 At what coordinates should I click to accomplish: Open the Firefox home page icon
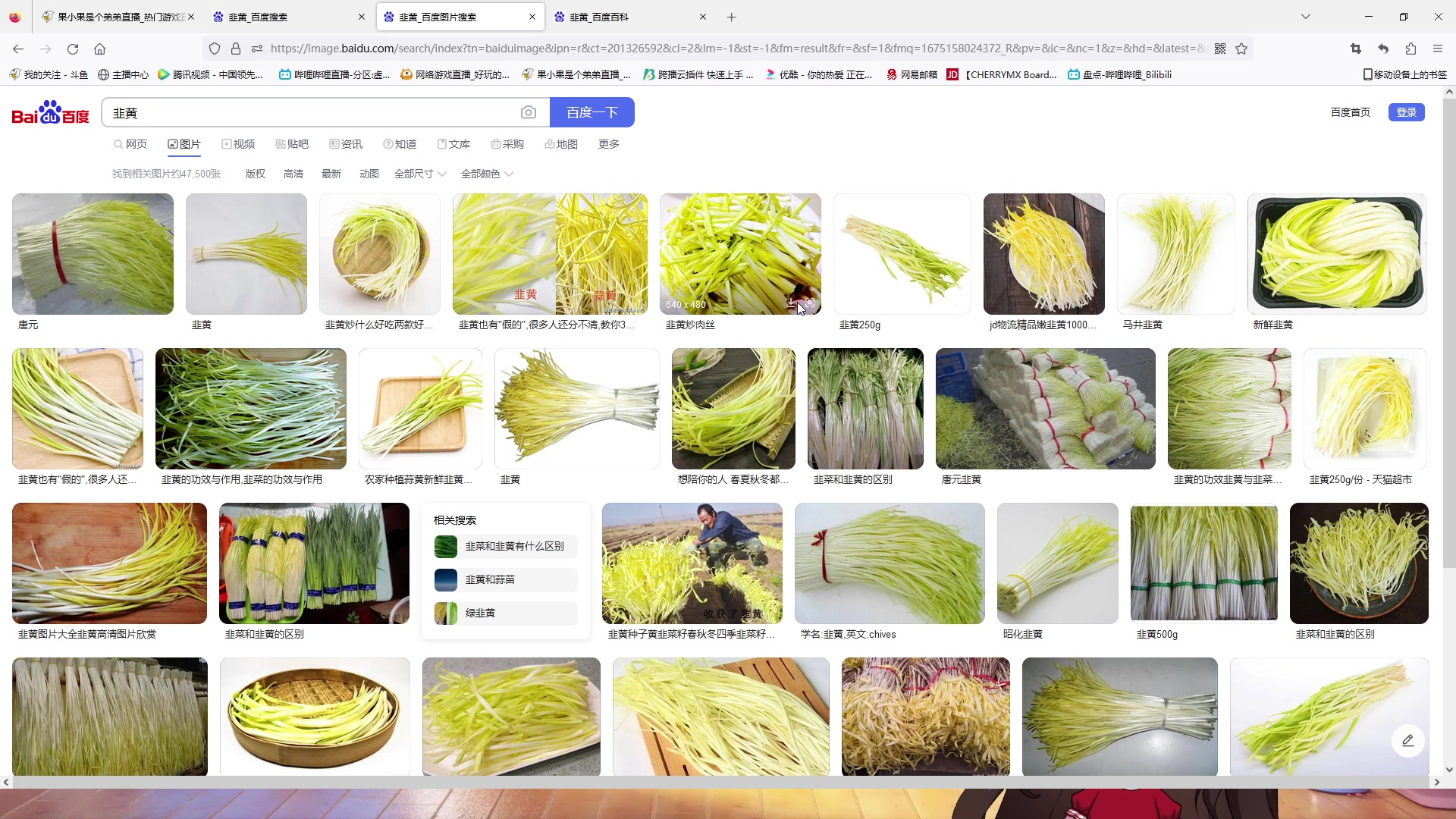pos(99,49)
